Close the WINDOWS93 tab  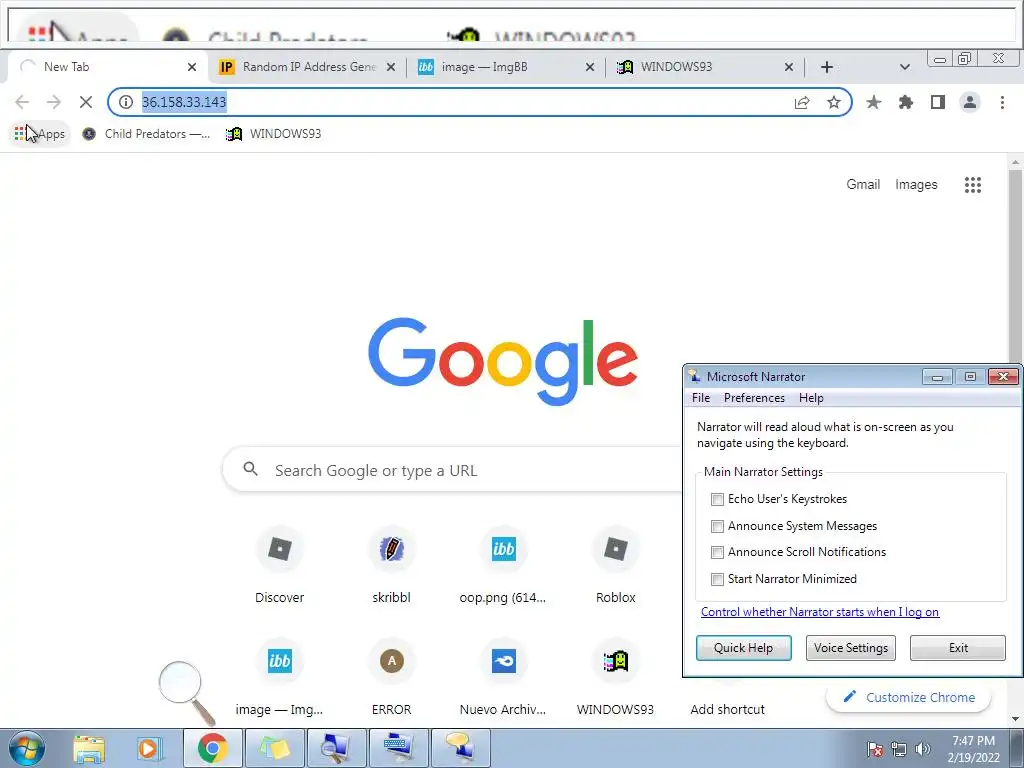tap(789, 67)
